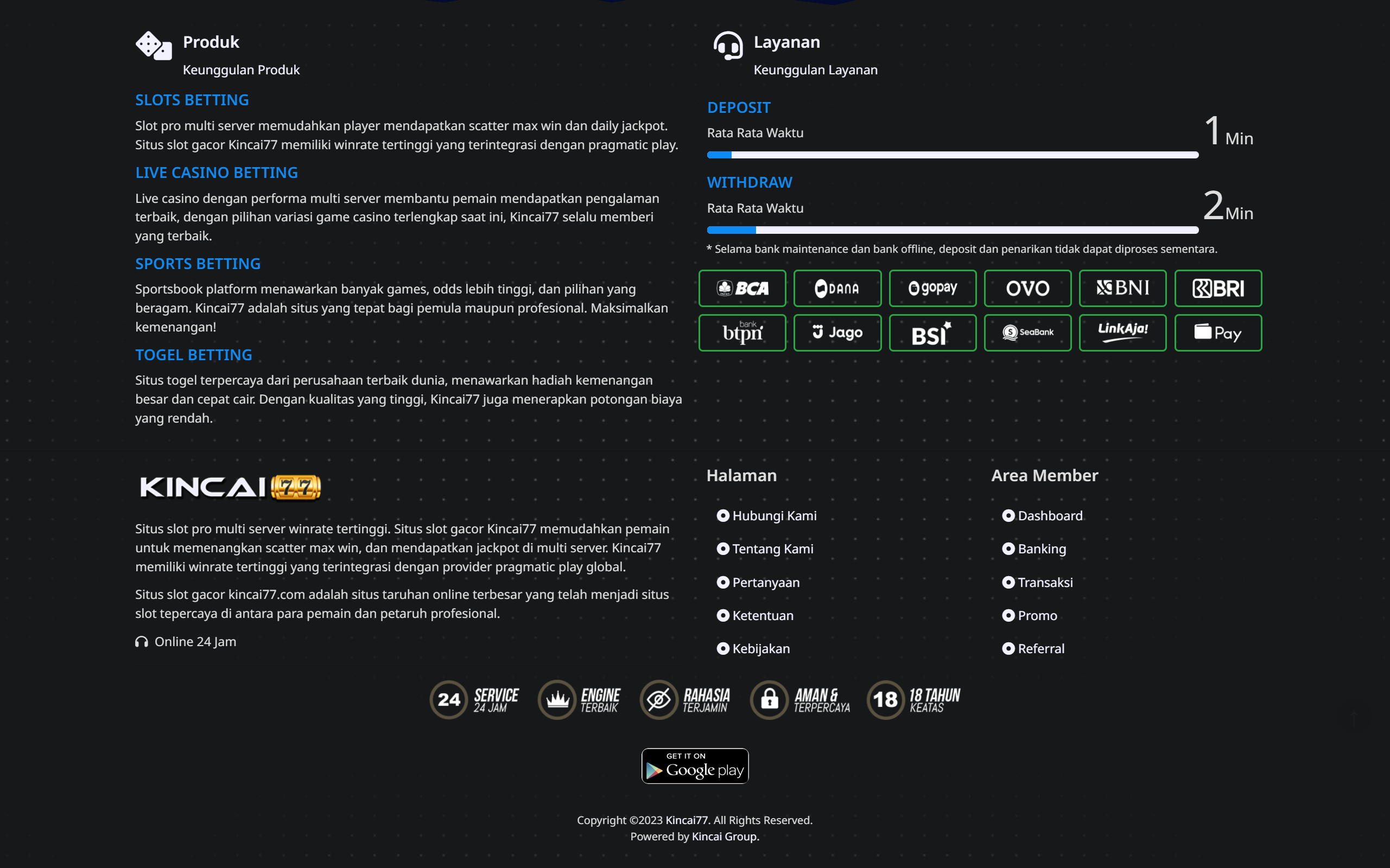This screenshot has height=868, width=1390.
Task: Click the Google Play download icon
Action: click(x=694, y=766)
